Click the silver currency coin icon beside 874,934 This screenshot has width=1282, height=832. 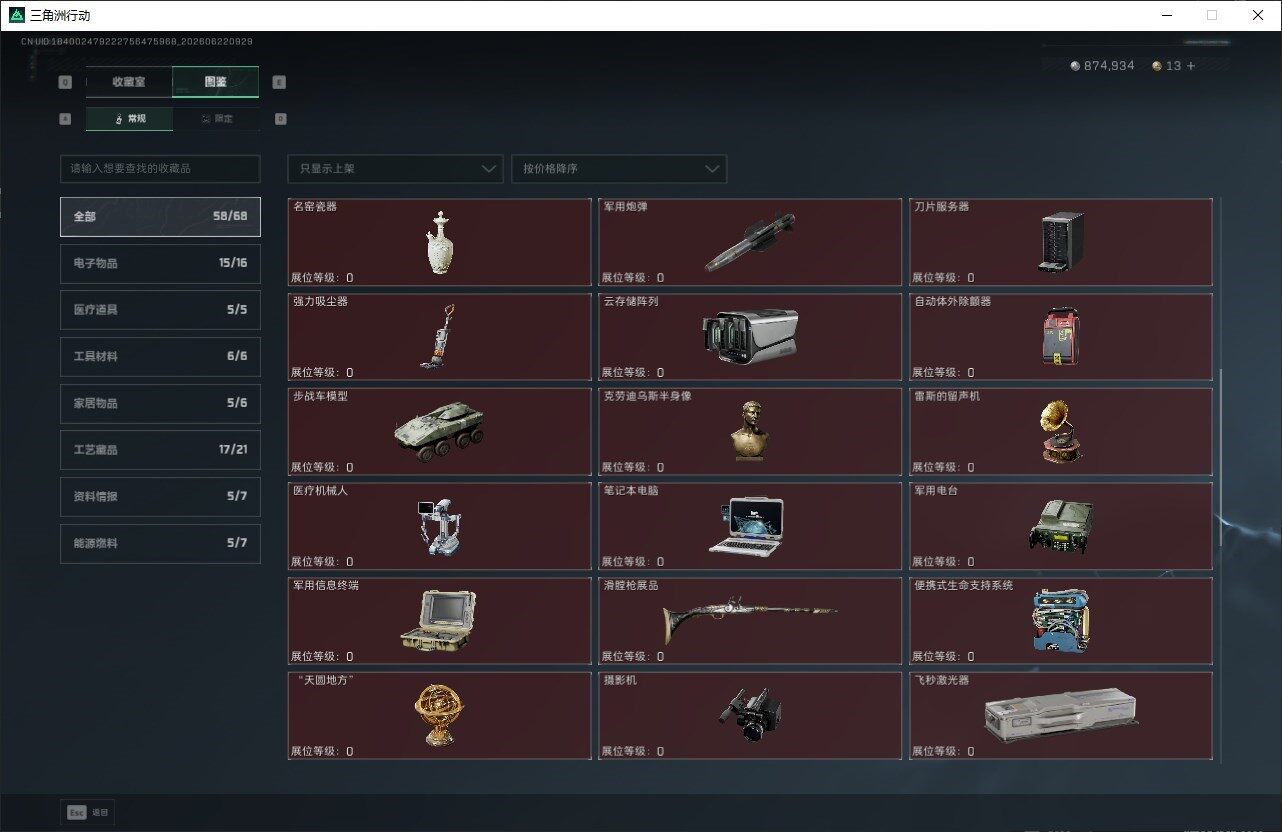[1075, 66]
